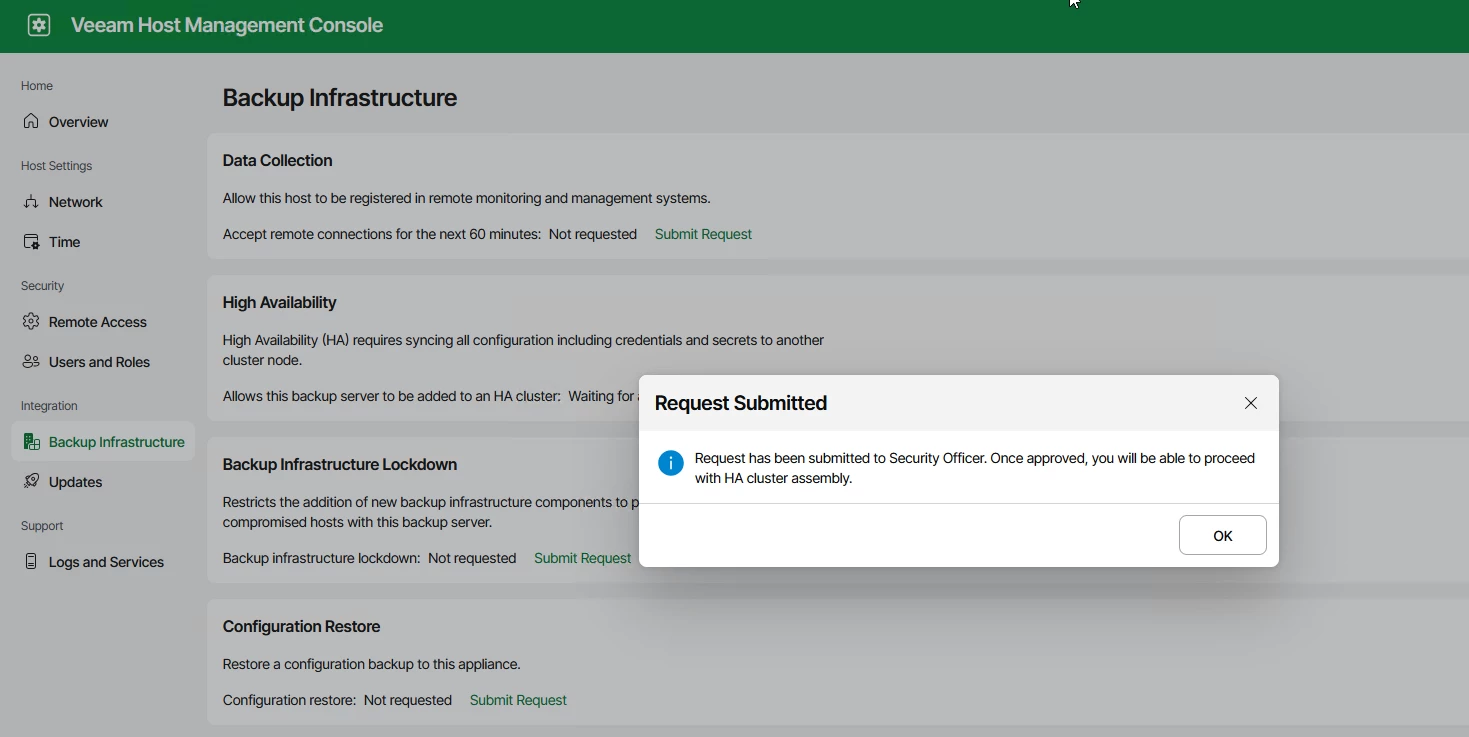Submit Request for Data Collection remote connections
Image resolution: width=1469 pixels, height=737 pixels.
pyautogui.click(x=703, y=234)
